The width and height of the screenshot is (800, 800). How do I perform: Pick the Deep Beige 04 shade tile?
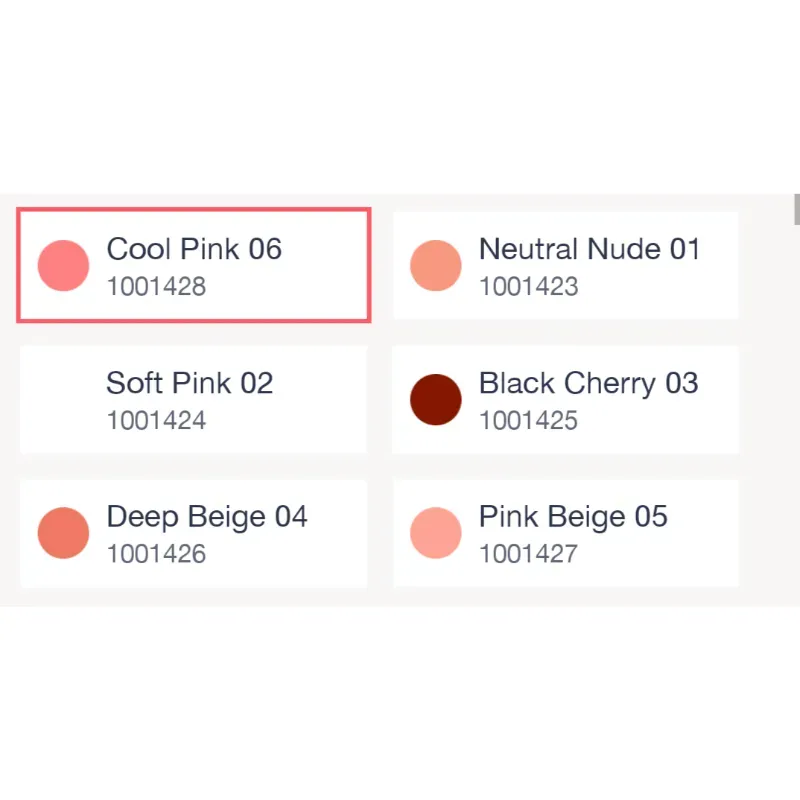coord(193,532)
